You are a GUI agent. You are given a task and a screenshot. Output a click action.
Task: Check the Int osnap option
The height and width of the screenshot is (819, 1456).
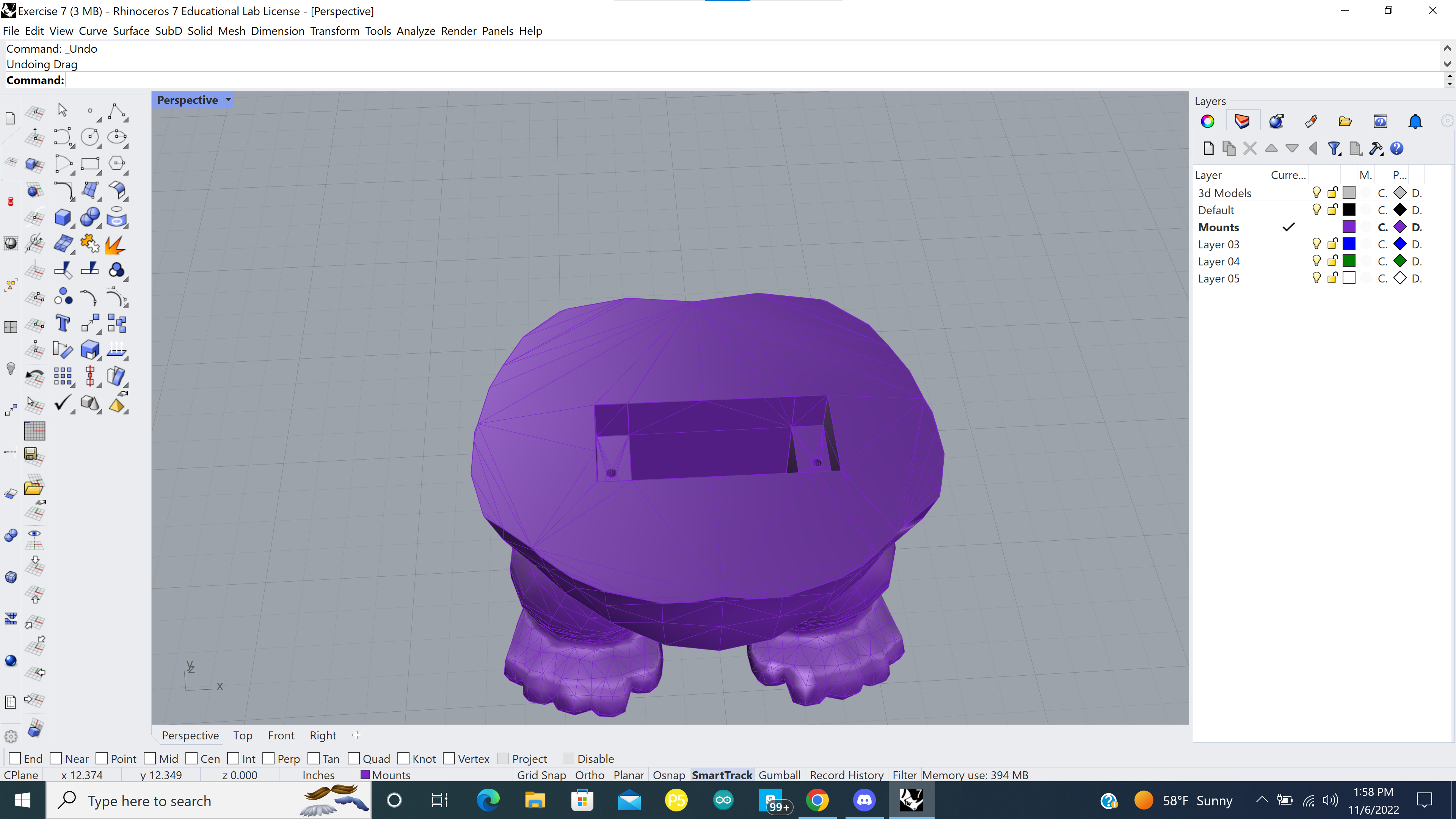234,758
